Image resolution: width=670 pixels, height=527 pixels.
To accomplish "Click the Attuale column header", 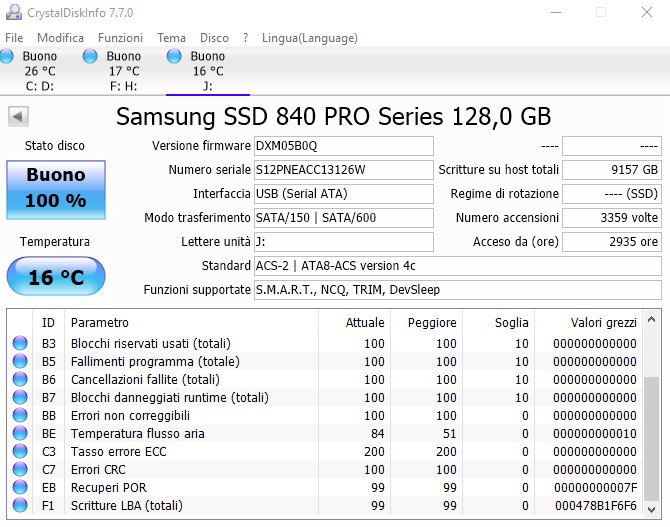I will click(354, 323).
